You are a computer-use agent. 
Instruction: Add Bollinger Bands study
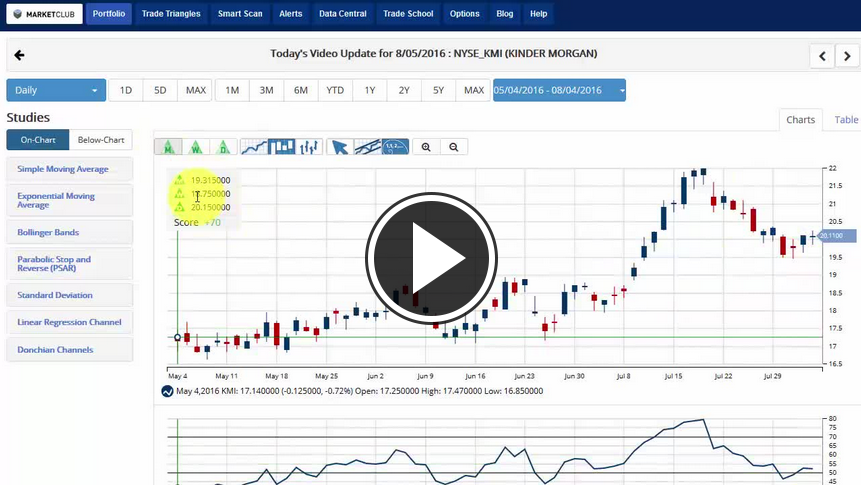[x=70, y=232]
